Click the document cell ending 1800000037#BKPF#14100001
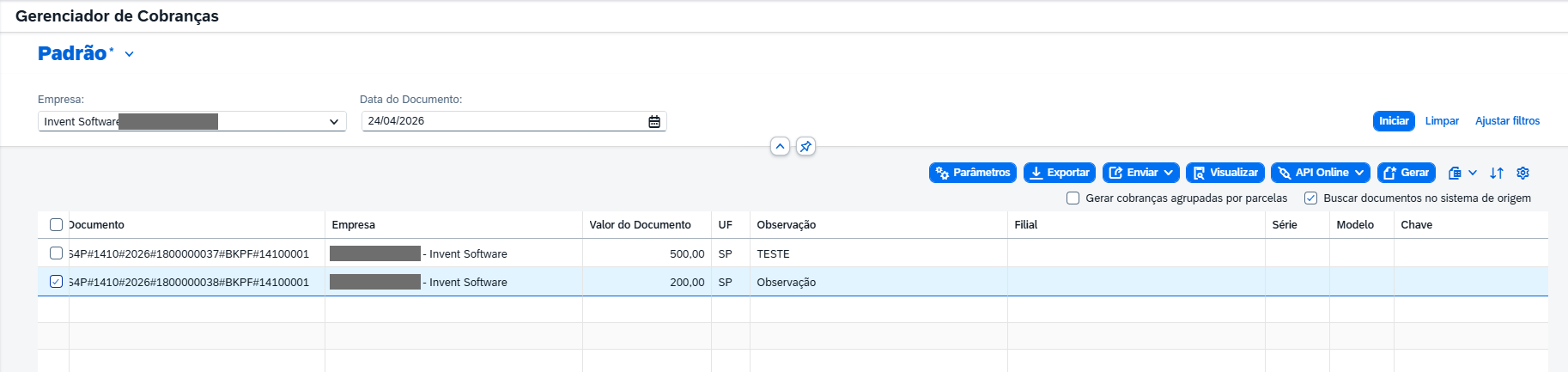Viewport: 1568px width, 372px height. (197, 253)
